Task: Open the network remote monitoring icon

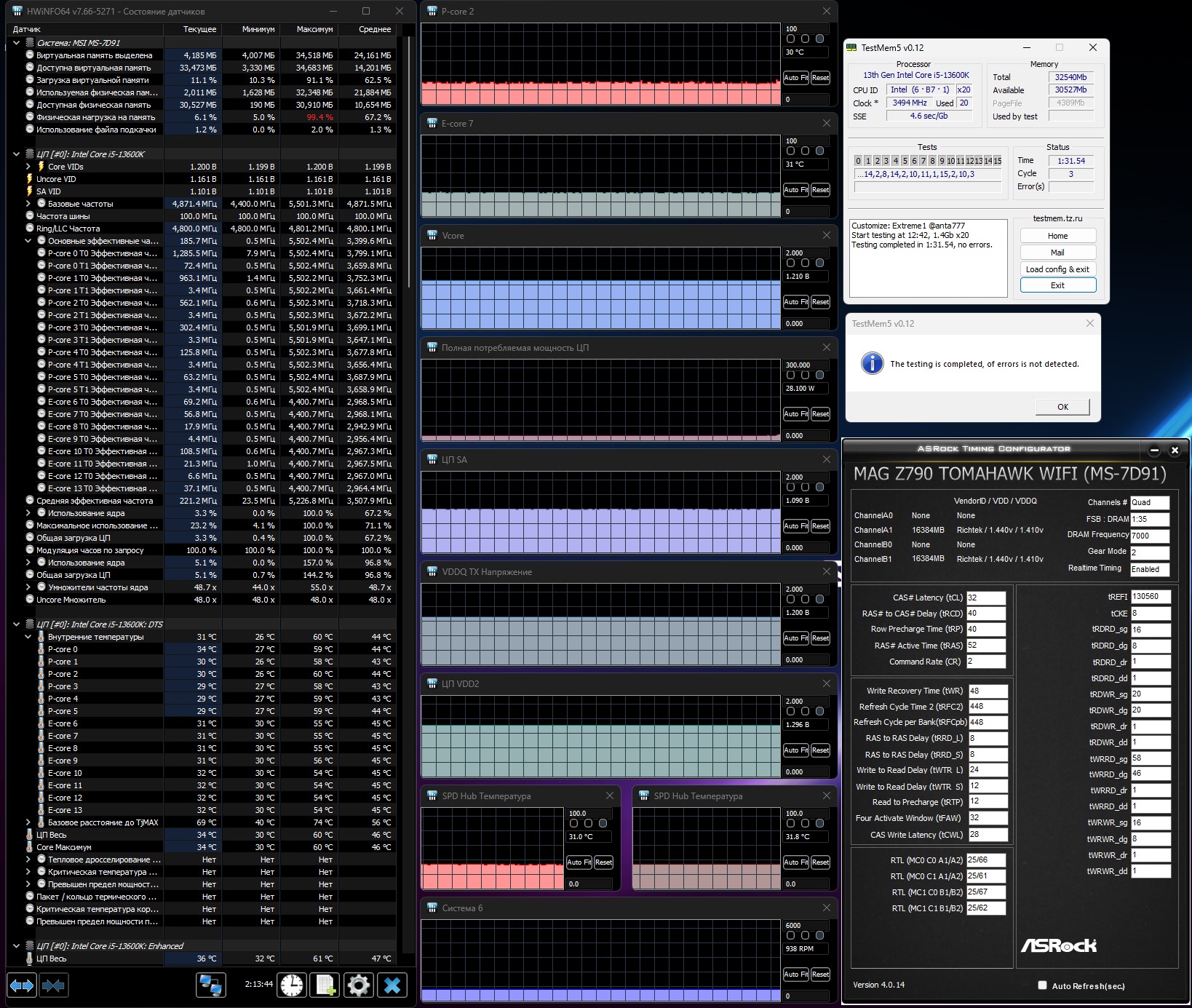Action: (211, 985)
